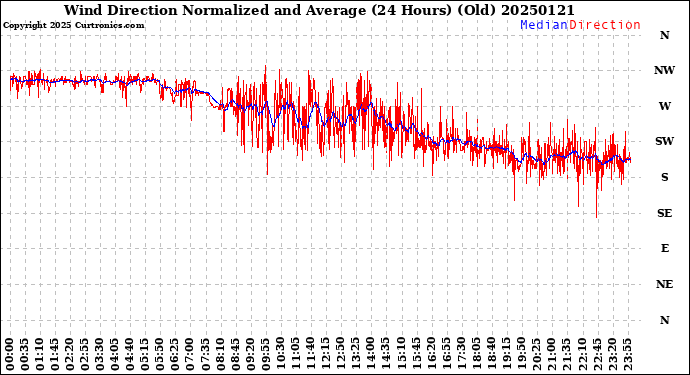The height and width of the screenshot is (375, 690).
Task: Click the 19:15 time axis label
Action: [506, 354]
